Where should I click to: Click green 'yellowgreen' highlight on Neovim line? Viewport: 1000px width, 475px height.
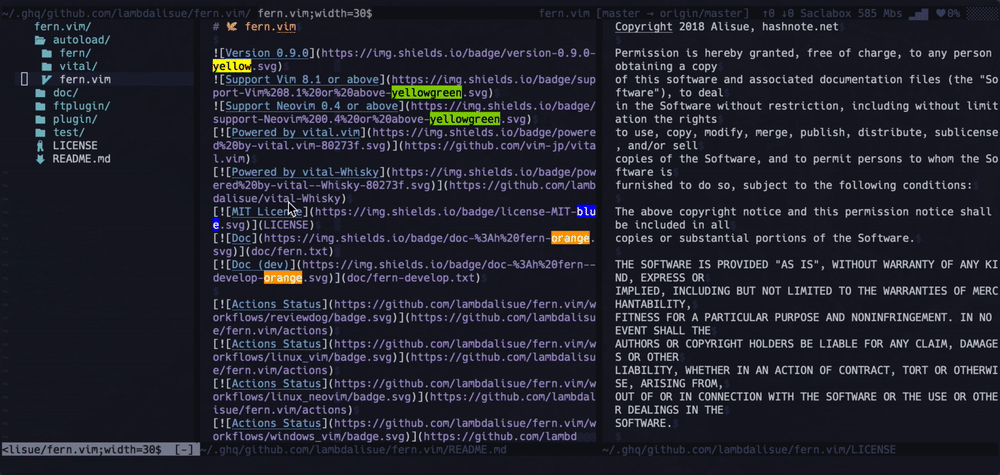coord(465,119)
